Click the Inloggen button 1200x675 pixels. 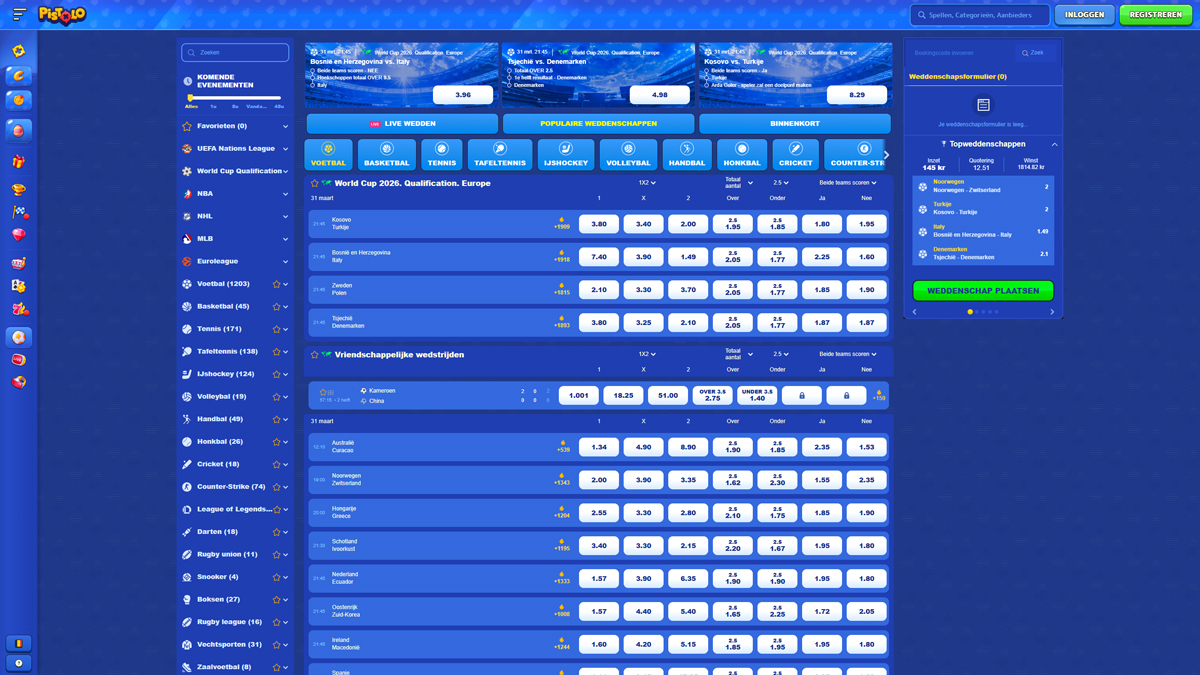click(x=1084, y=15)
